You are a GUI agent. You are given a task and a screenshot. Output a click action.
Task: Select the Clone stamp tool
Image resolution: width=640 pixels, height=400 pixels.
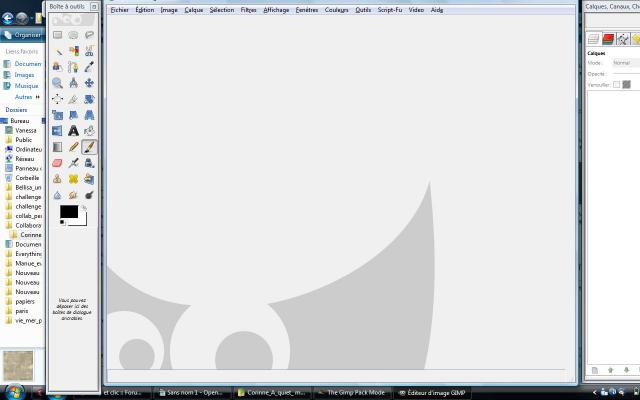click(x=58, y=179)
